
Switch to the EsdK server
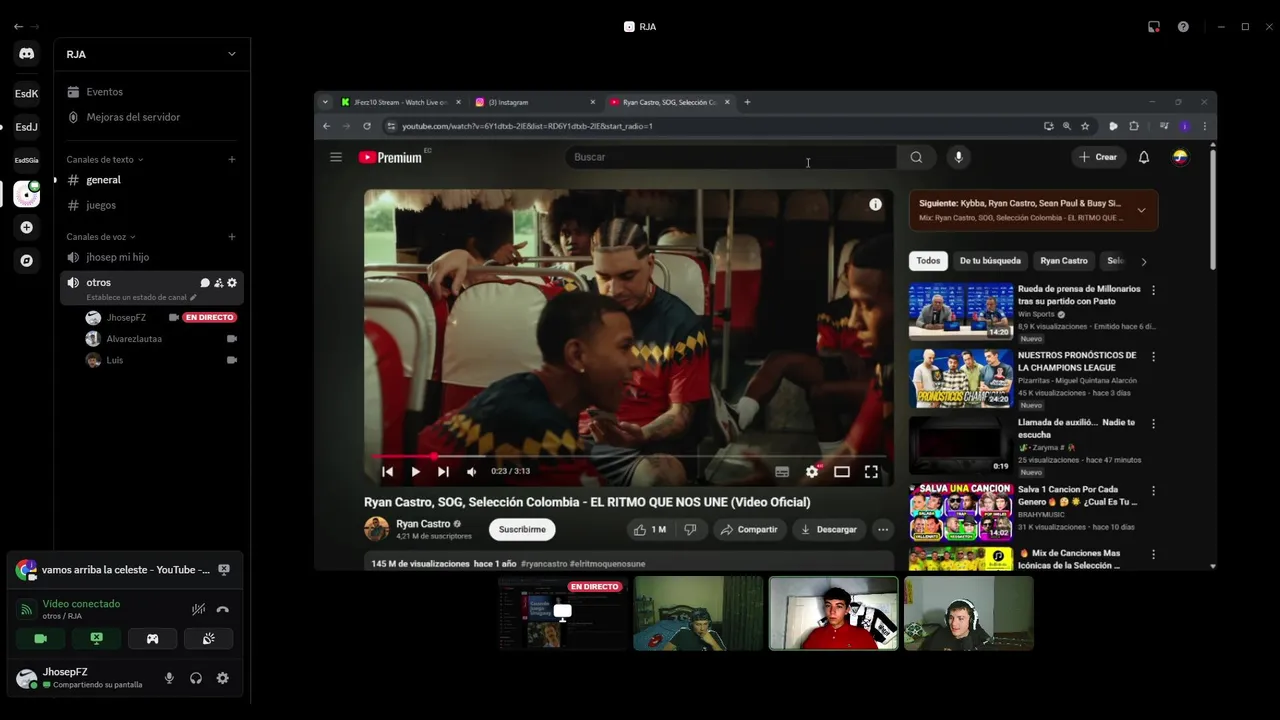(x=27, y=94)
